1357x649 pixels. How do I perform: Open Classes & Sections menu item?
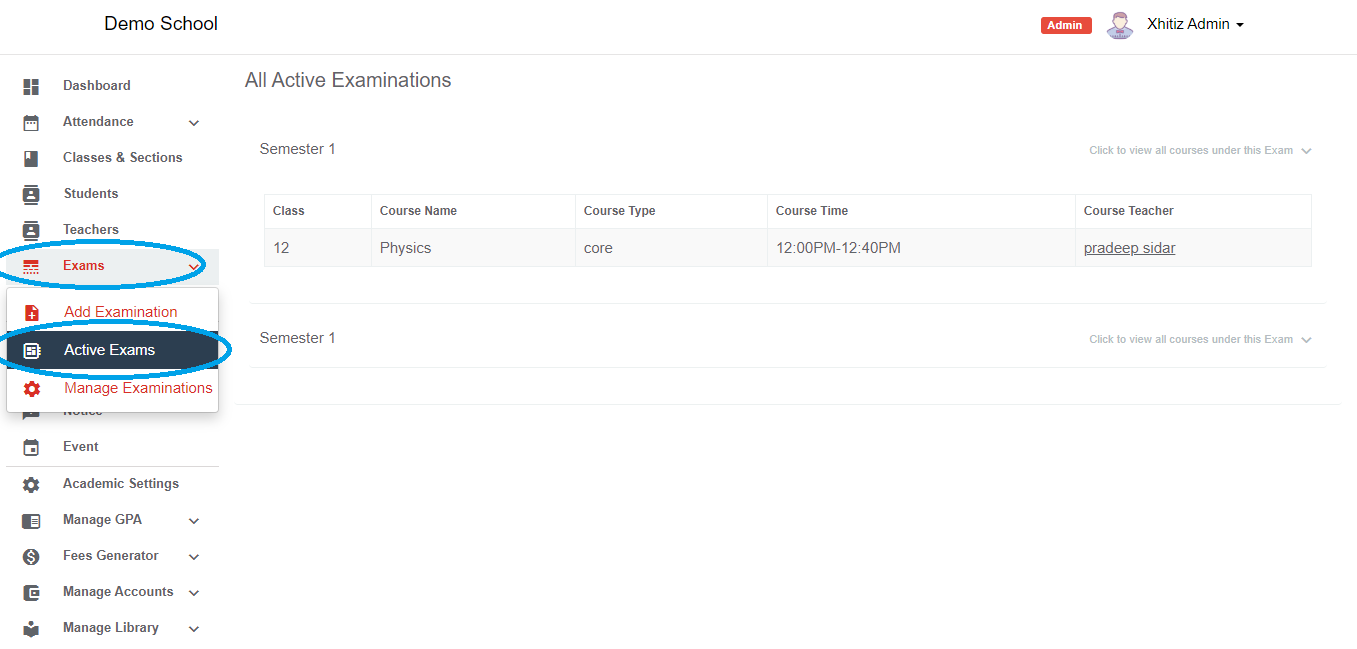click(123, 158)
